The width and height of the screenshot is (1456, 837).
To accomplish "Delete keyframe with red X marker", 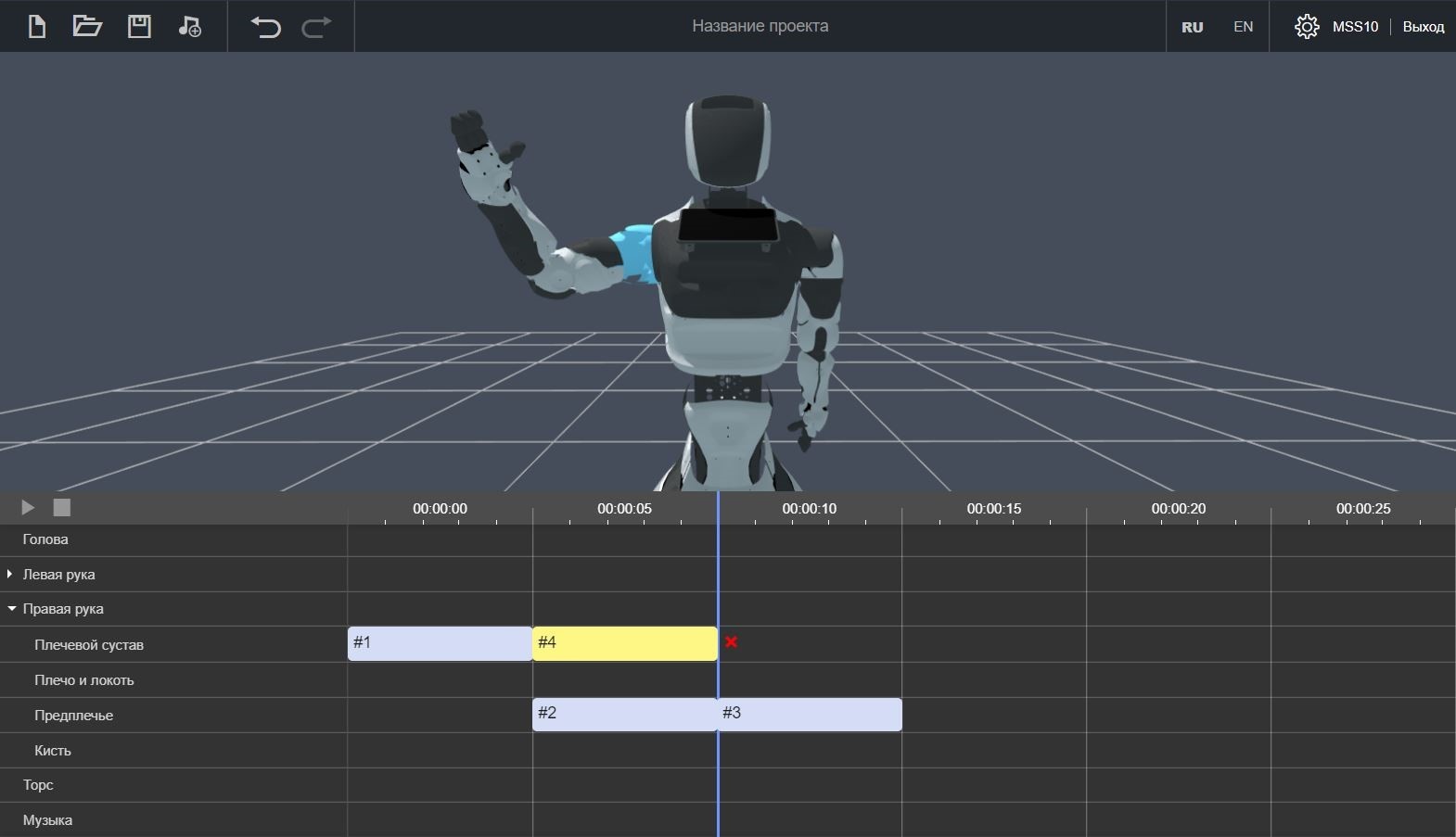I will (x=731, y=642).
